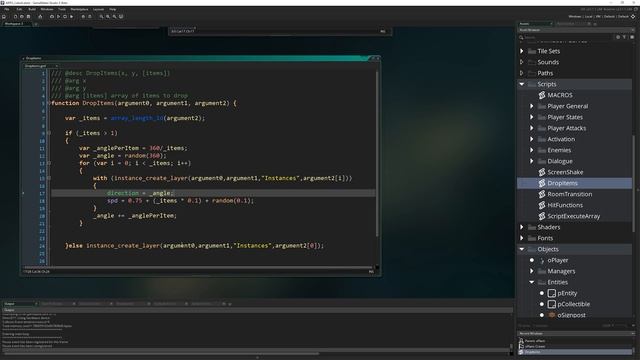
Task: Toggle the docks layout toolbar icon
Action: click(121, 16)
